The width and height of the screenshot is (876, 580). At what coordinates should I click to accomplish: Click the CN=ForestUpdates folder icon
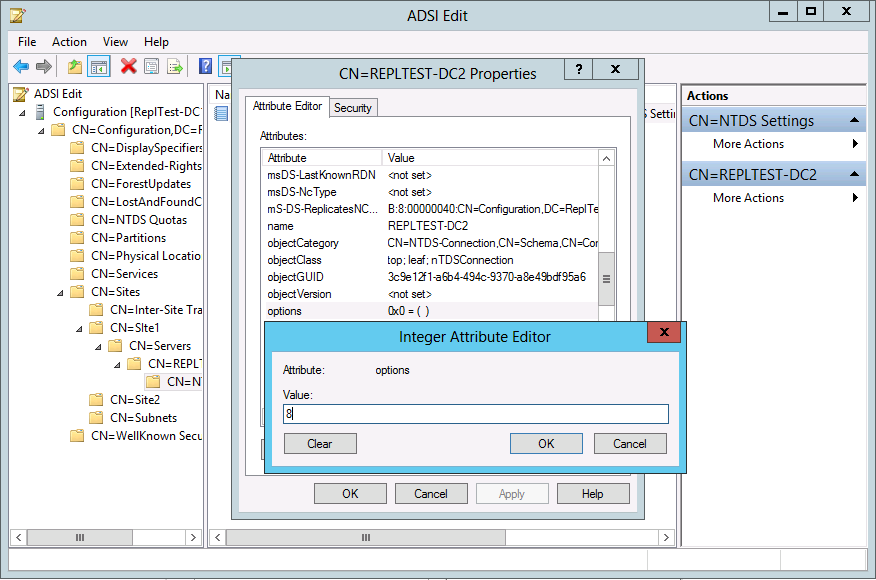(77, 184)
